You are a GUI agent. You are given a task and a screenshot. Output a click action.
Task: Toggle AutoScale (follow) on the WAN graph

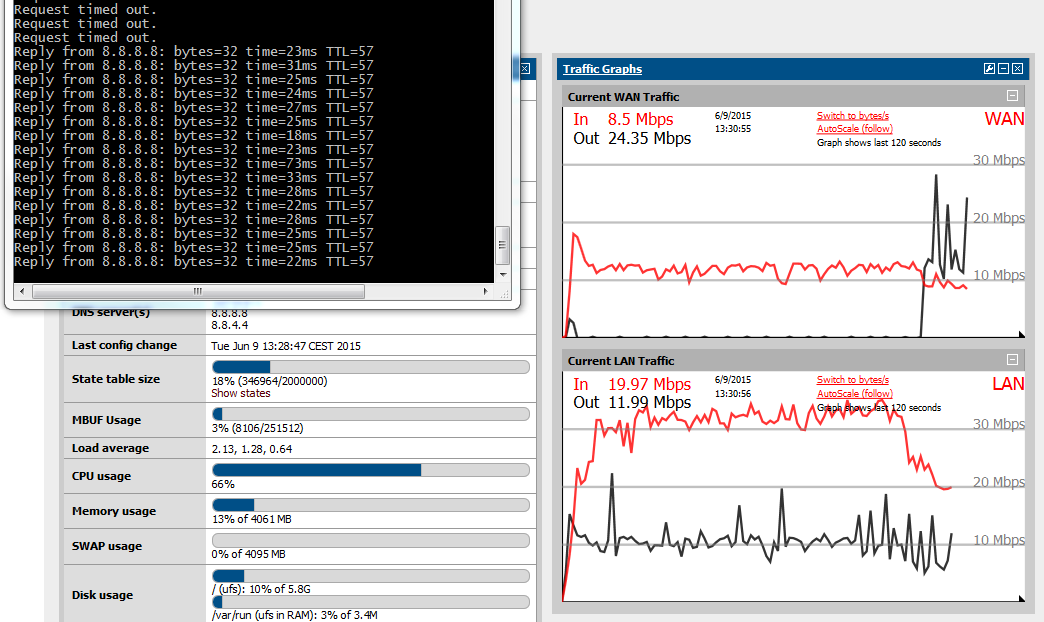pyautogui.click(x=854, y=129)
